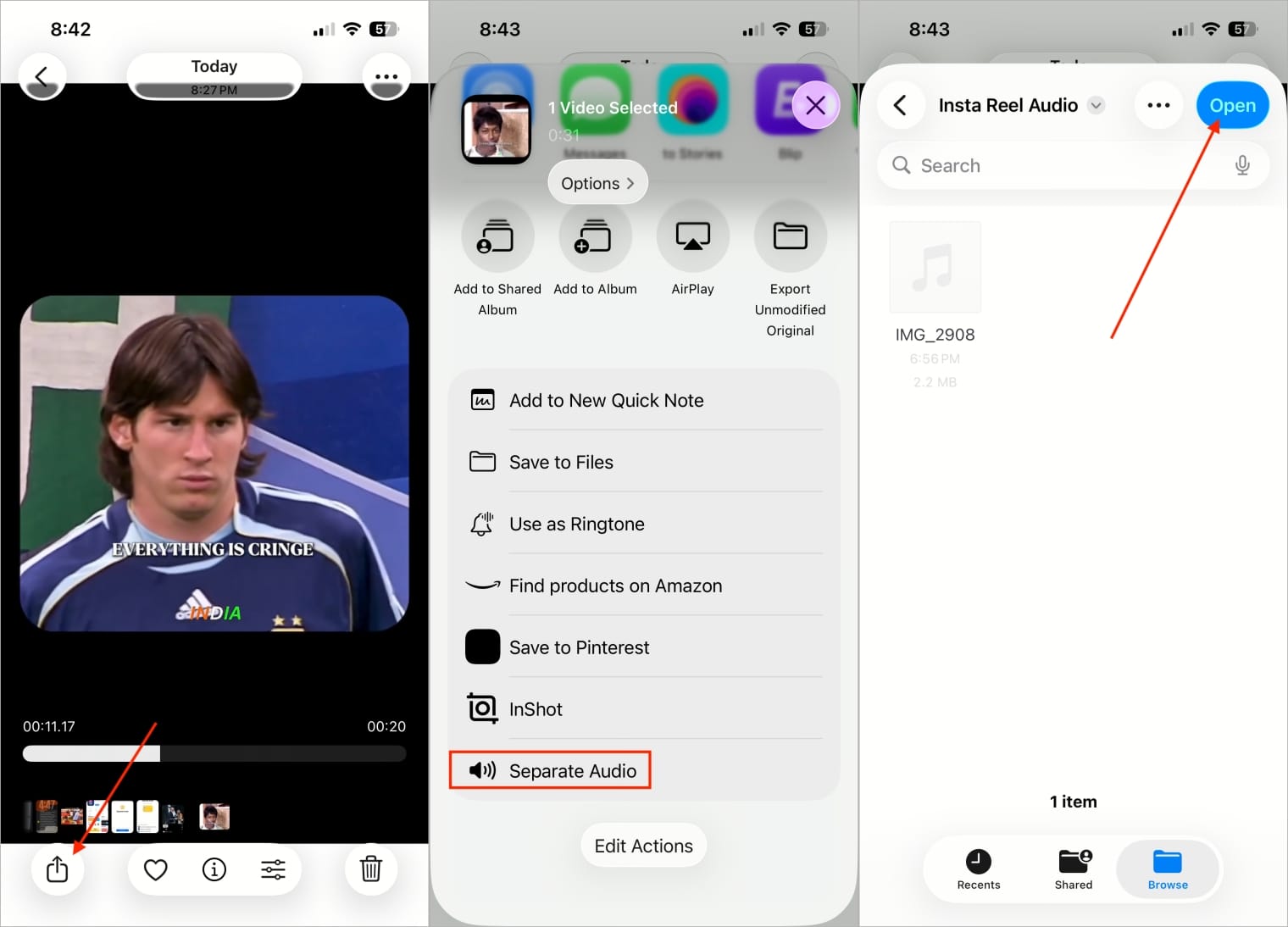Screen dimensions: 1288x927
Task: Delete the video using the trash icon
Action: (371, 869)
